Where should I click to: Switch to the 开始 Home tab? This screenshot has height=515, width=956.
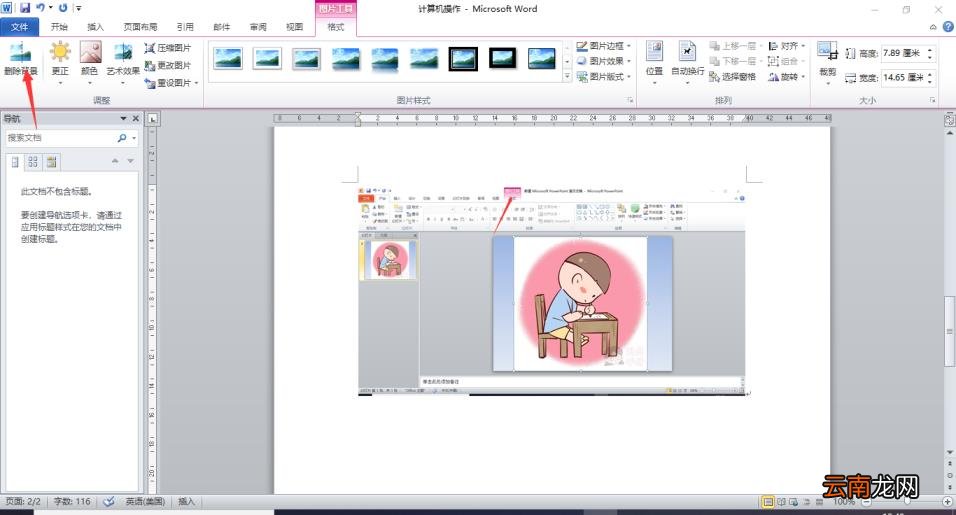click(x=59, y=27)
